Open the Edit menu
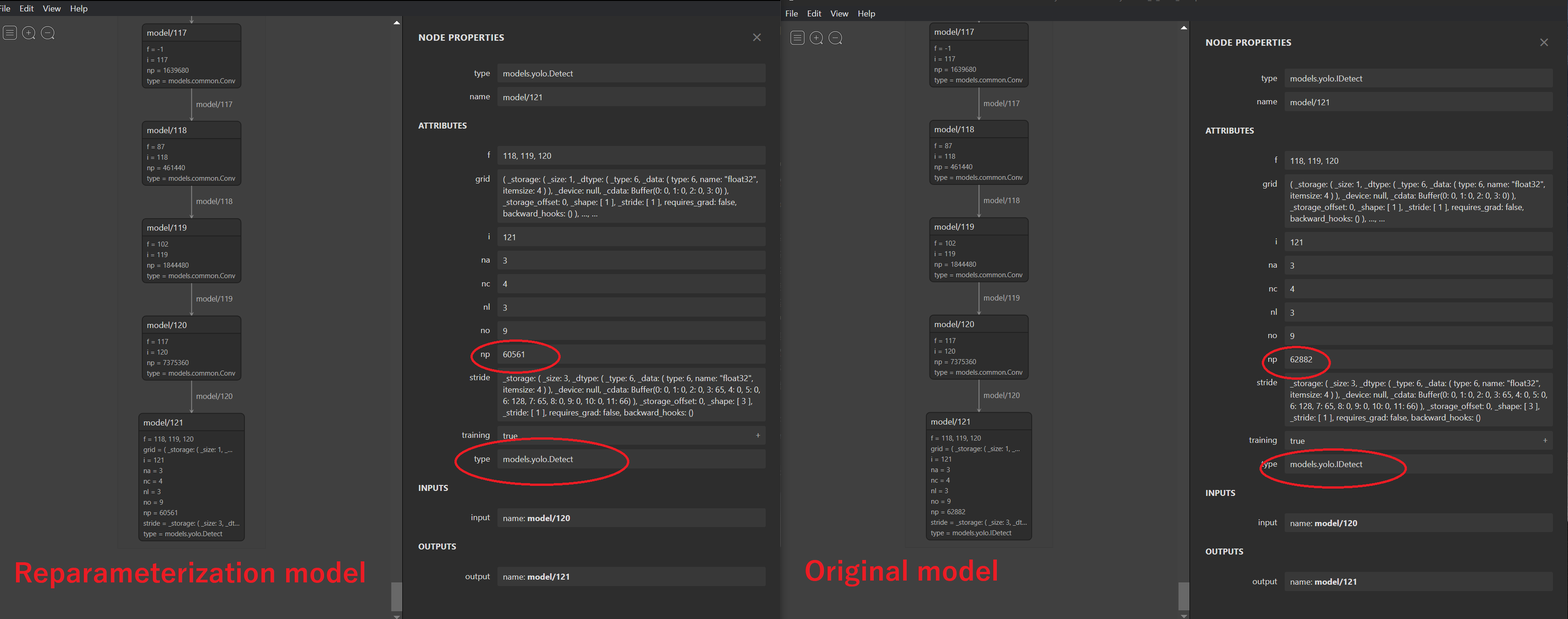This screenshot has width=1568, height=619. click(x=26, y=8)
